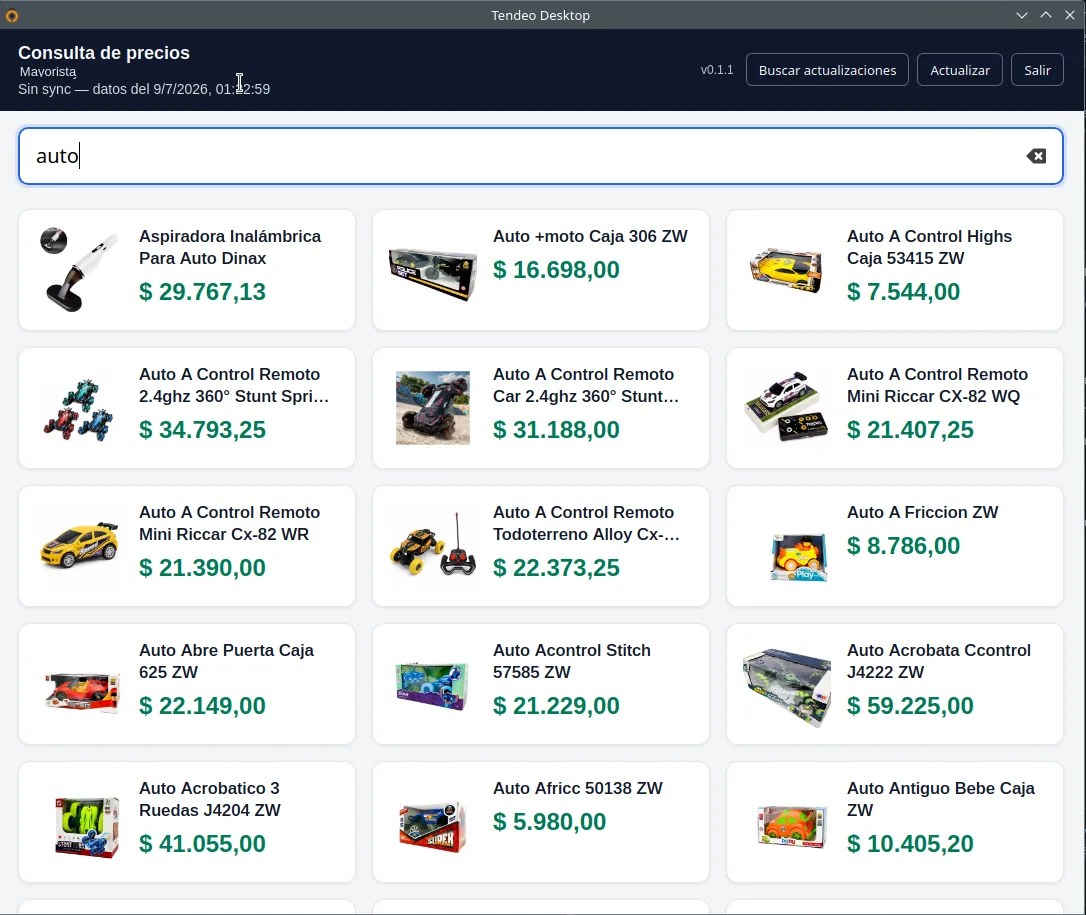The height and width of the screenshot is (915, 1086).
Task: Select title Auto Abre Puerta Caja 625 ZW
Action: (x=226, y=661)
